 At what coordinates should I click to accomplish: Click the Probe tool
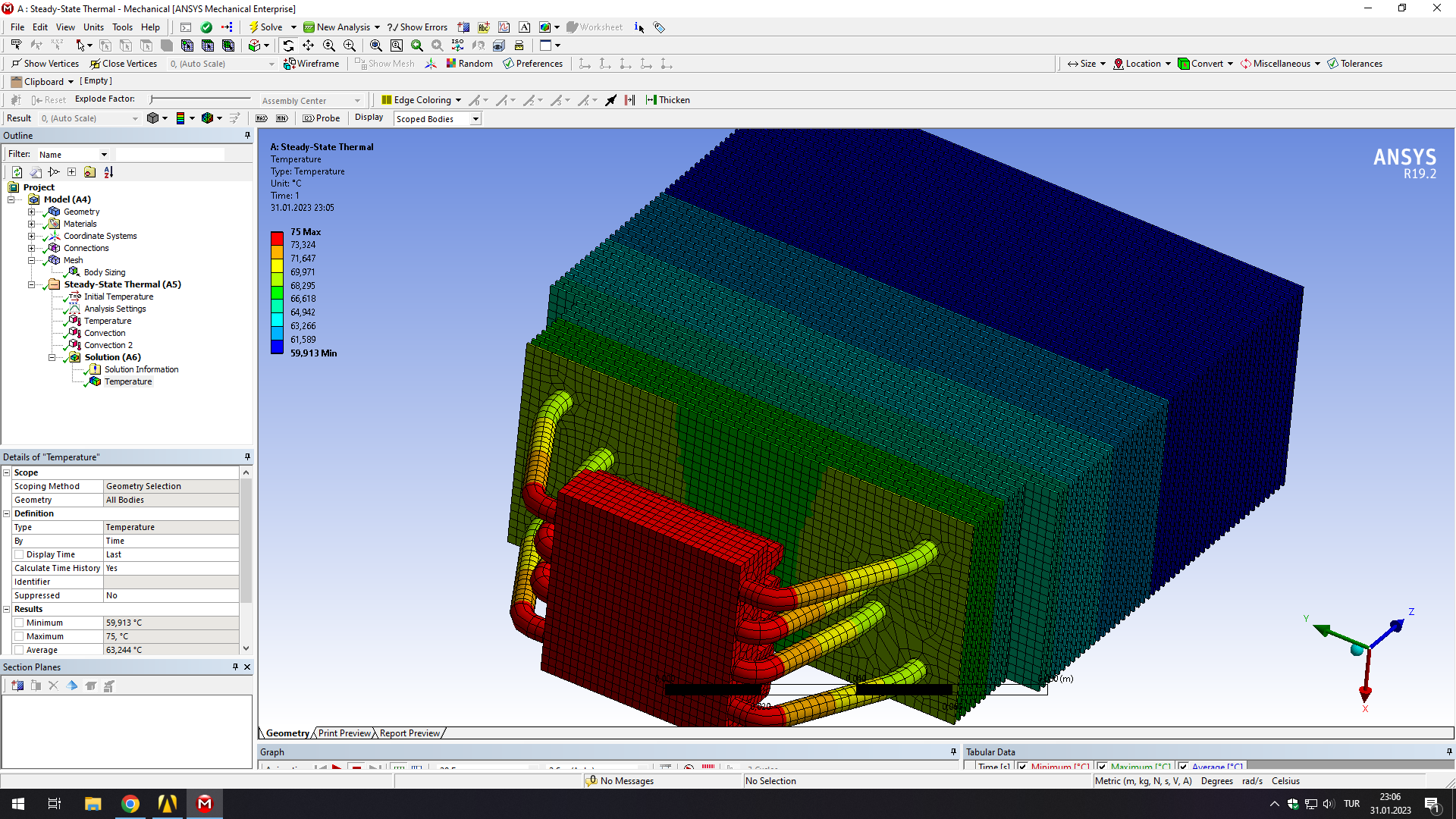tap(322, 118)
